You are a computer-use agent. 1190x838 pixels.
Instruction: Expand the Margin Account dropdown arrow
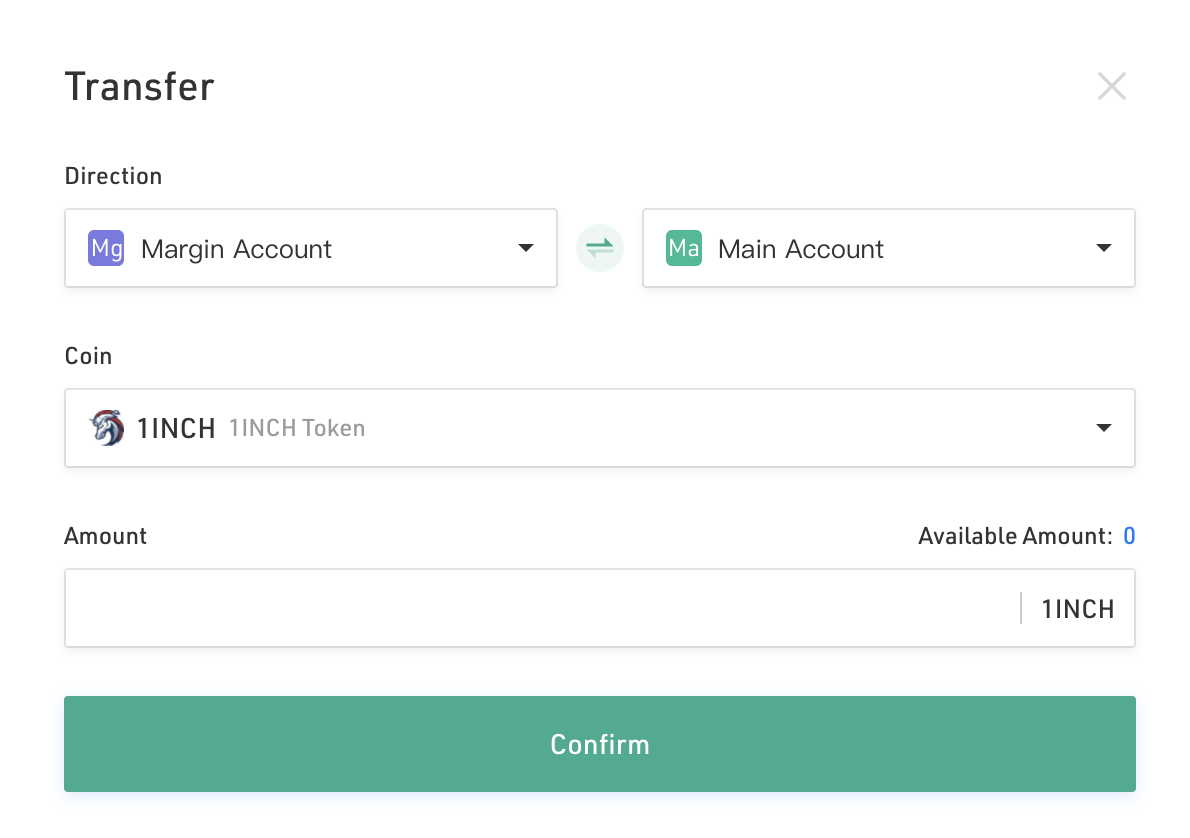526,248
